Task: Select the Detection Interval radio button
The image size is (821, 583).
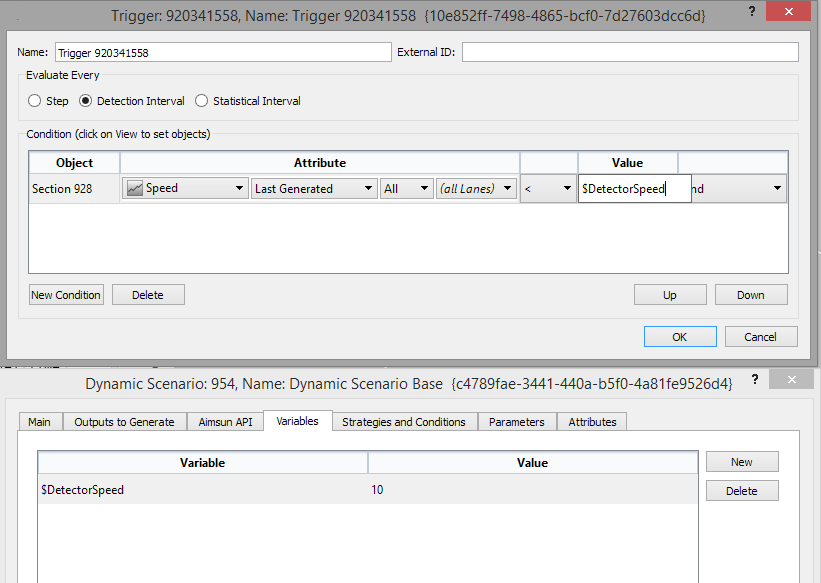Action: click(87, 100)
